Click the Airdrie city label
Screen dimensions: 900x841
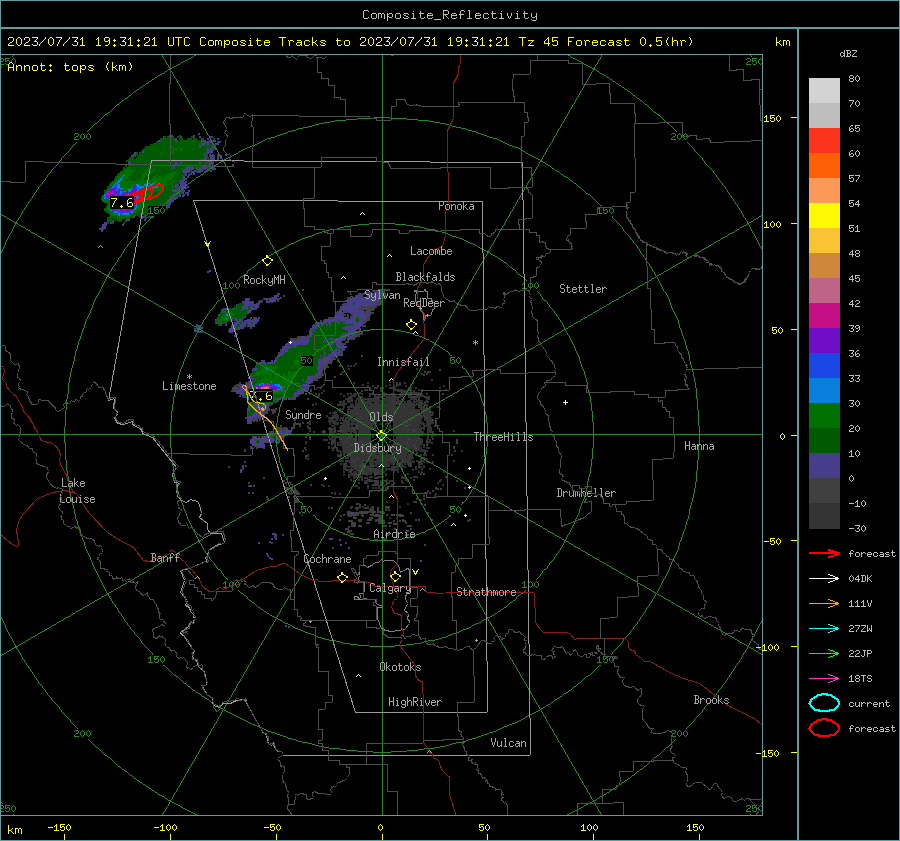point(394,534)
